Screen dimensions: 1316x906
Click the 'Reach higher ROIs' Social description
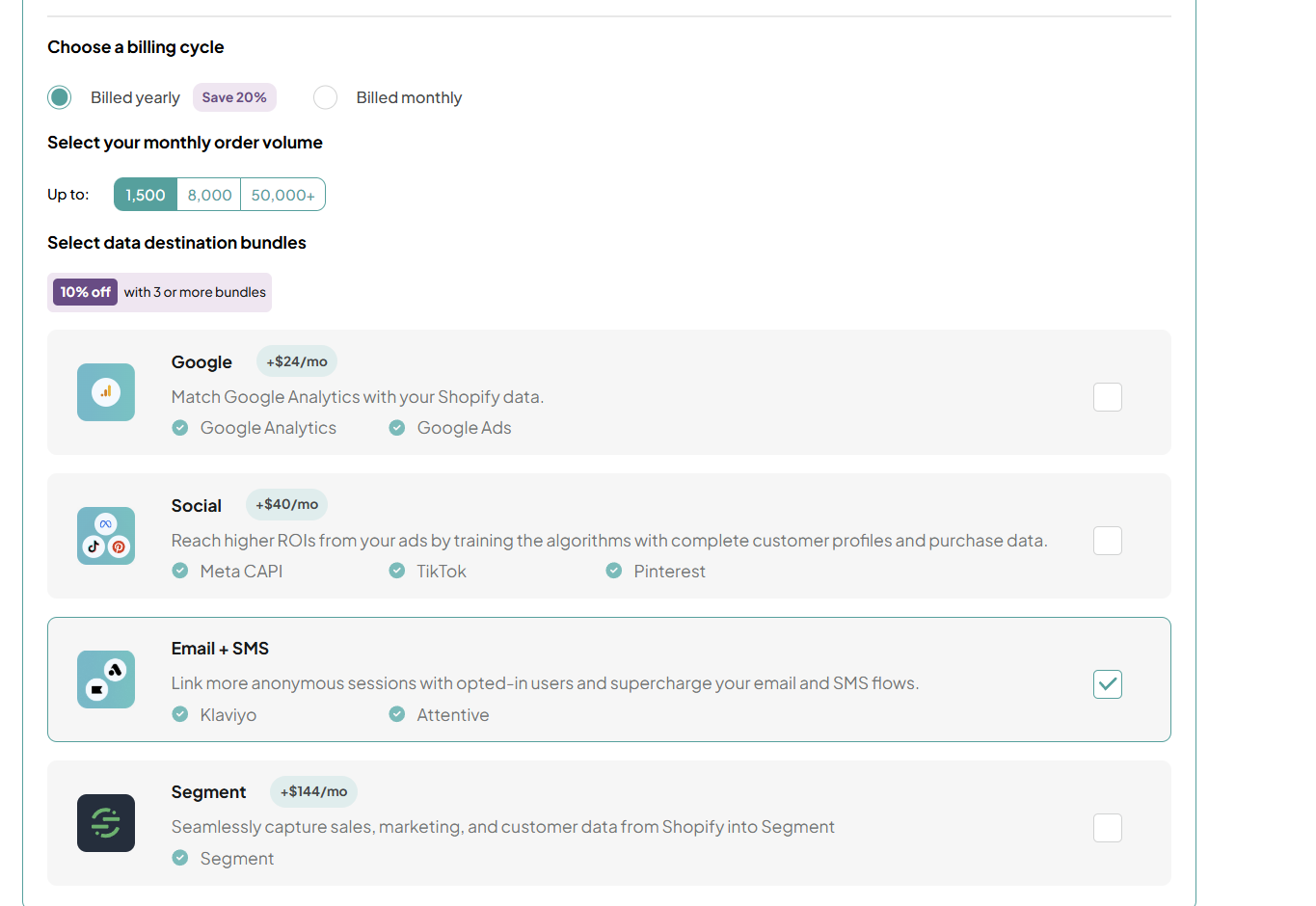click(609, 541)
